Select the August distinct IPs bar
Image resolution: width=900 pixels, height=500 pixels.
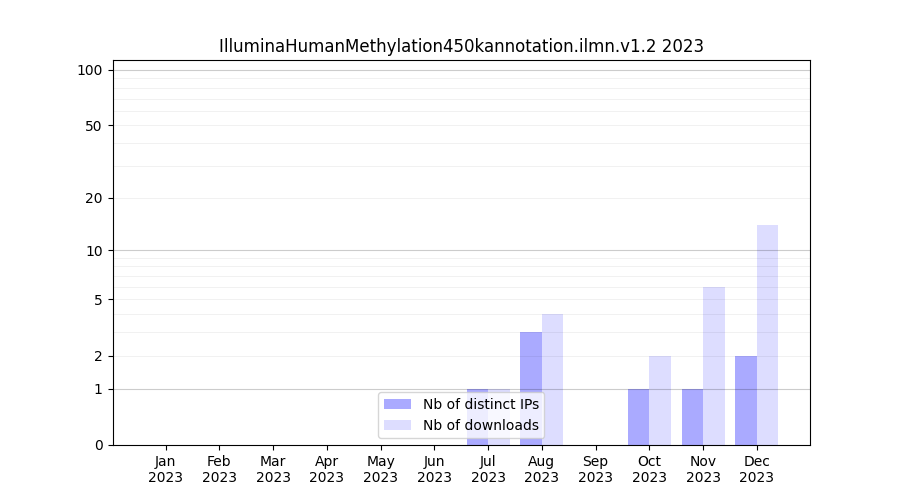(531, 388)
